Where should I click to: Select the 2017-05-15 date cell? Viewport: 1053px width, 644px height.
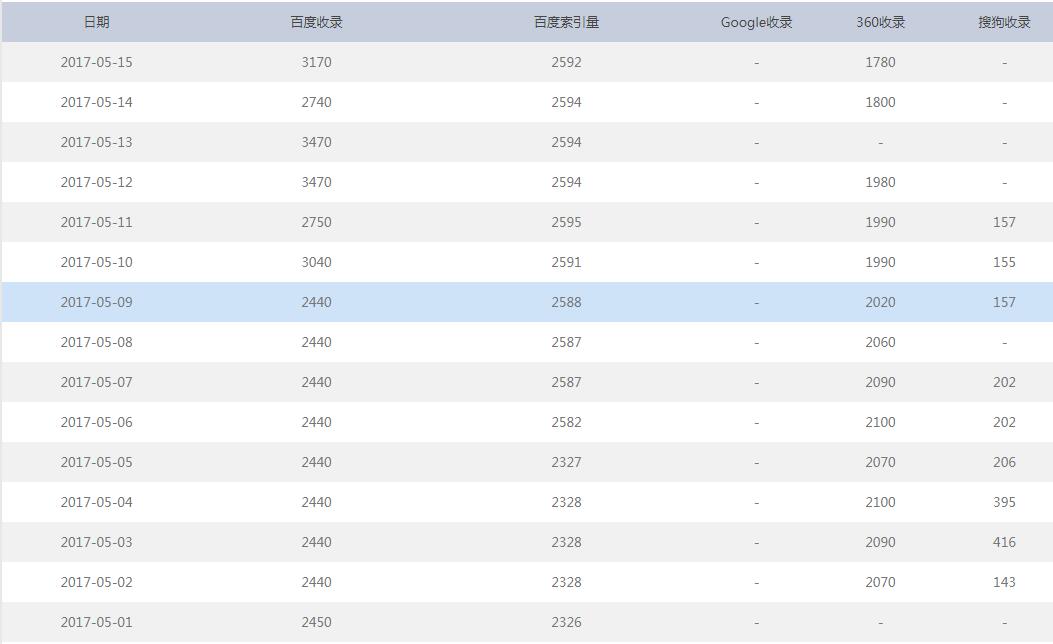pos(96,62)
